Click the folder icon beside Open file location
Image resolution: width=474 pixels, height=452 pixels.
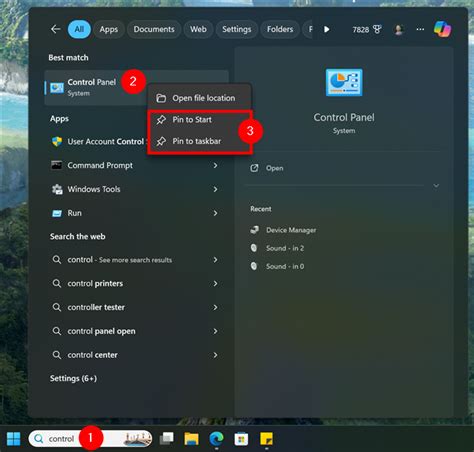[x=161, y=98]
